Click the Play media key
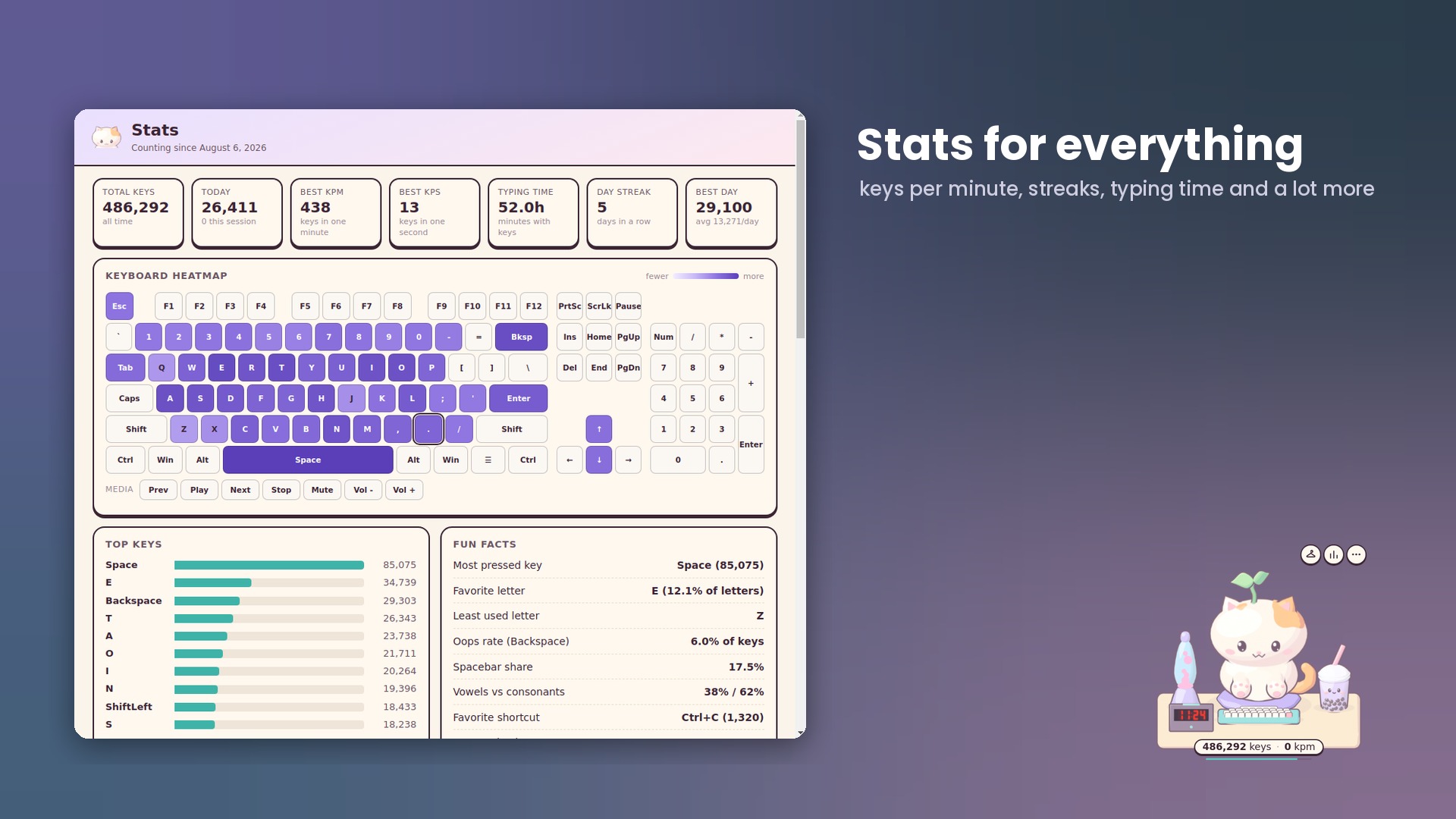This screenshot has height=819, width=1456. (199, 490)
